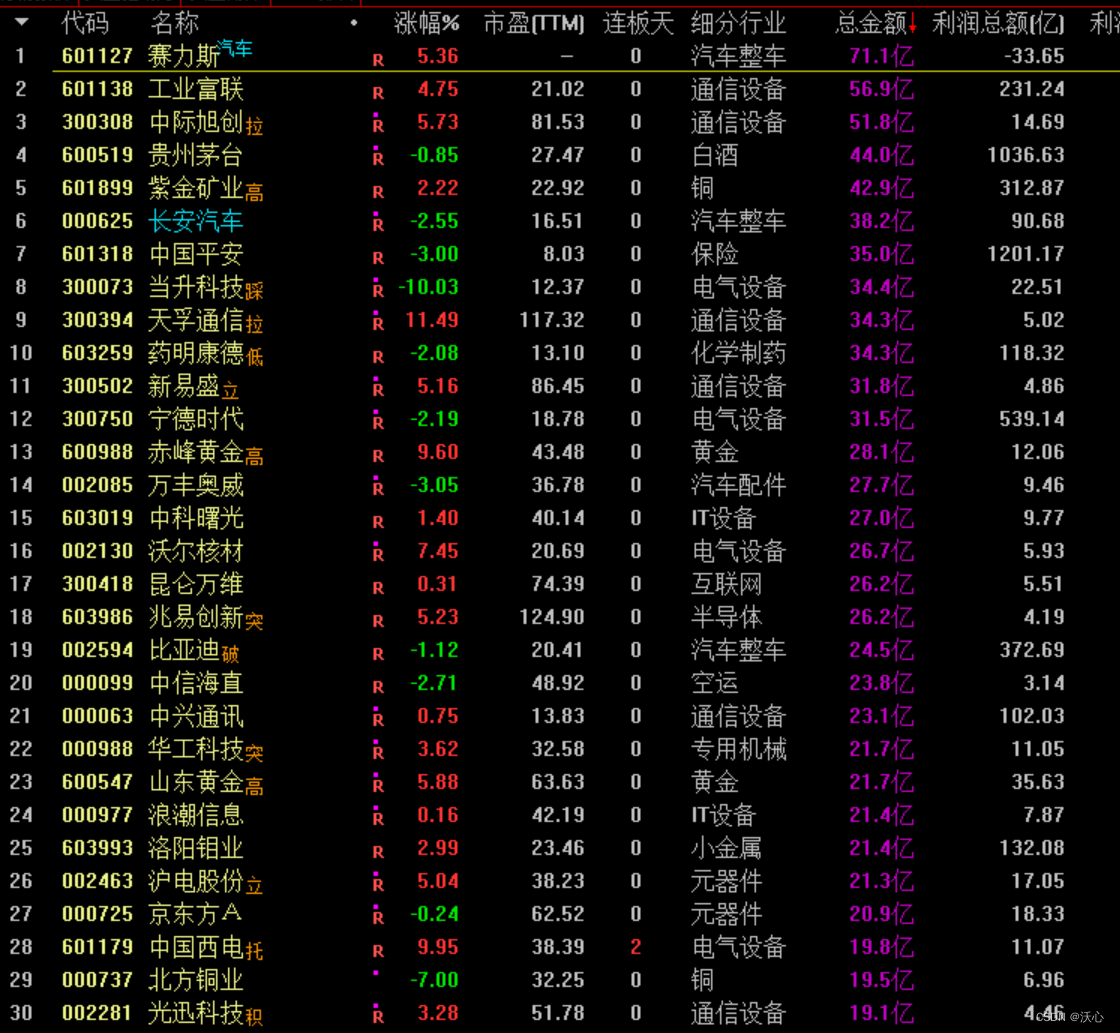Click the R margin icon for 中际旭创
The height and width of the screenshot is (1033, 1120).
coord(378,126)
